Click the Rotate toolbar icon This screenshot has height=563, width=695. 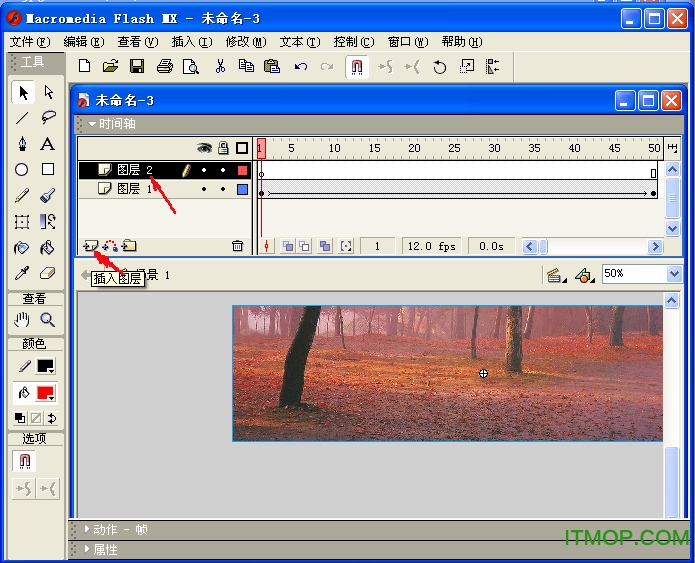click(x=439, y=67)
